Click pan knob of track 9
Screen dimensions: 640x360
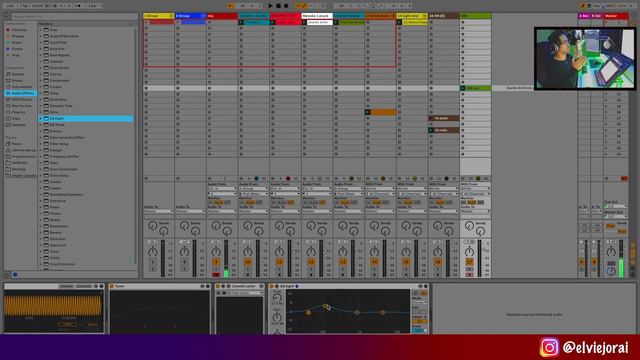[x=216, y=251]
